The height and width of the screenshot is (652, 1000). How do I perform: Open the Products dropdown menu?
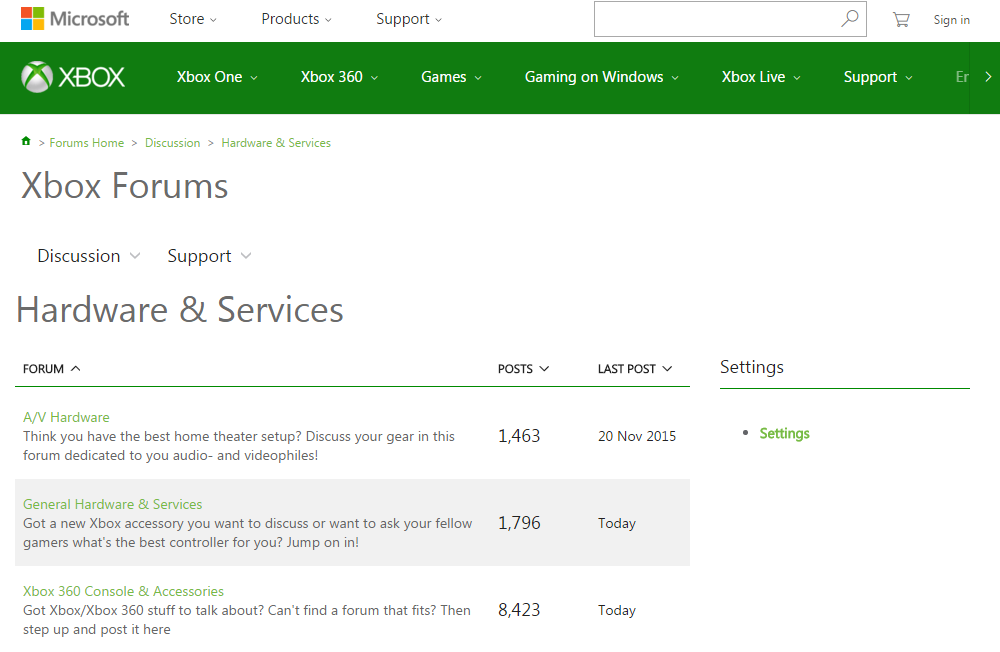(x=296, y=19)
